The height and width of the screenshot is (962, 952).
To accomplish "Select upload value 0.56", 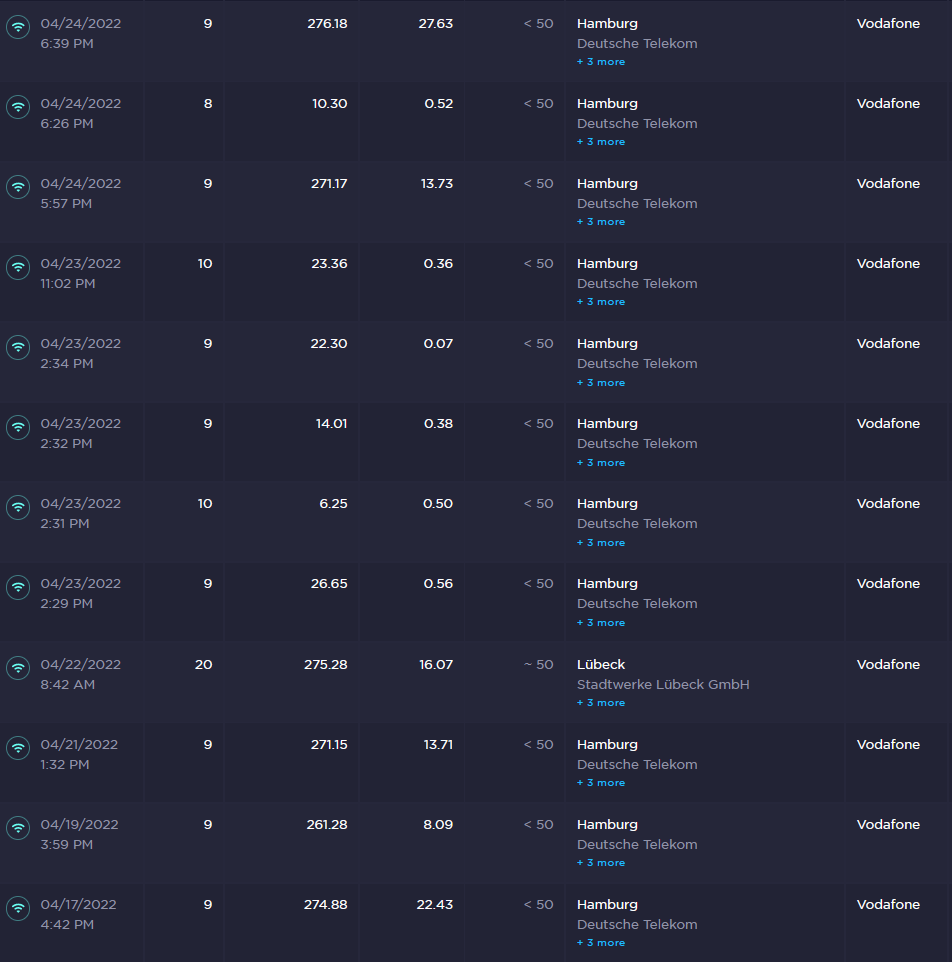I will 439,584.
